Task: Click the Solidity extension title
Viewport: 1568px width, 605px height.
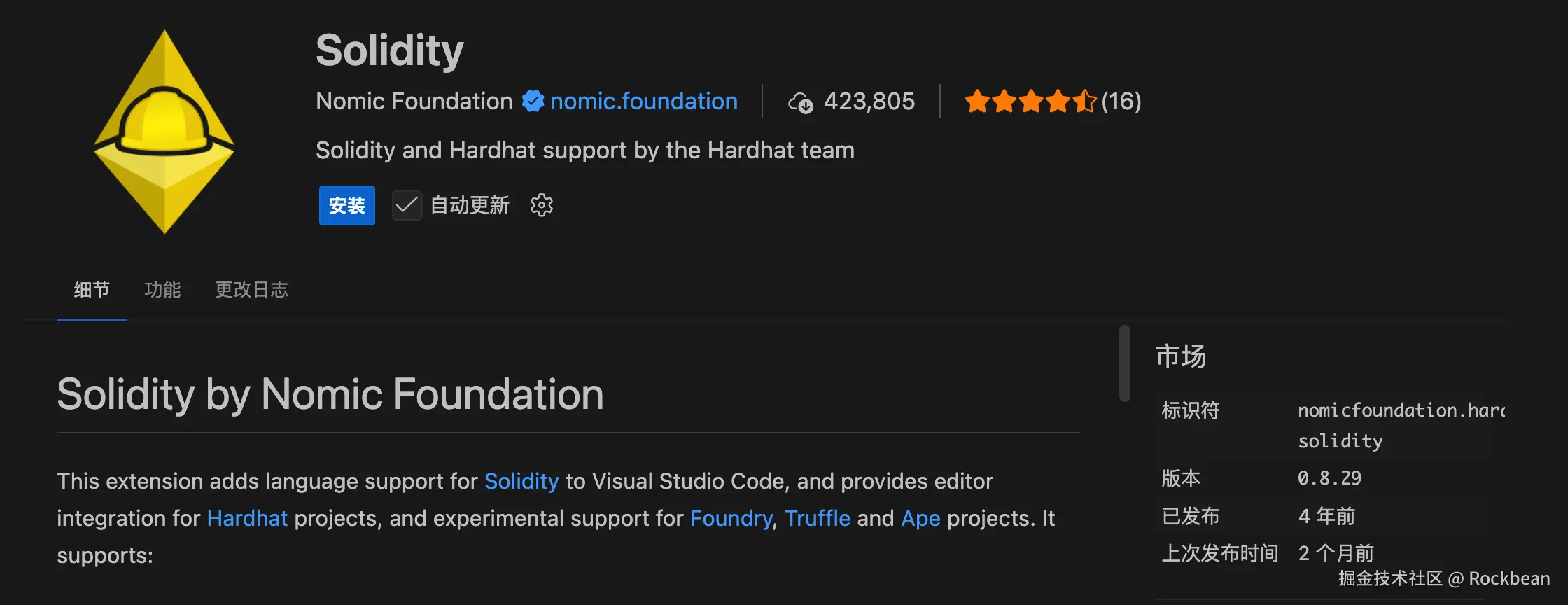Action: [x=390, y=50]
